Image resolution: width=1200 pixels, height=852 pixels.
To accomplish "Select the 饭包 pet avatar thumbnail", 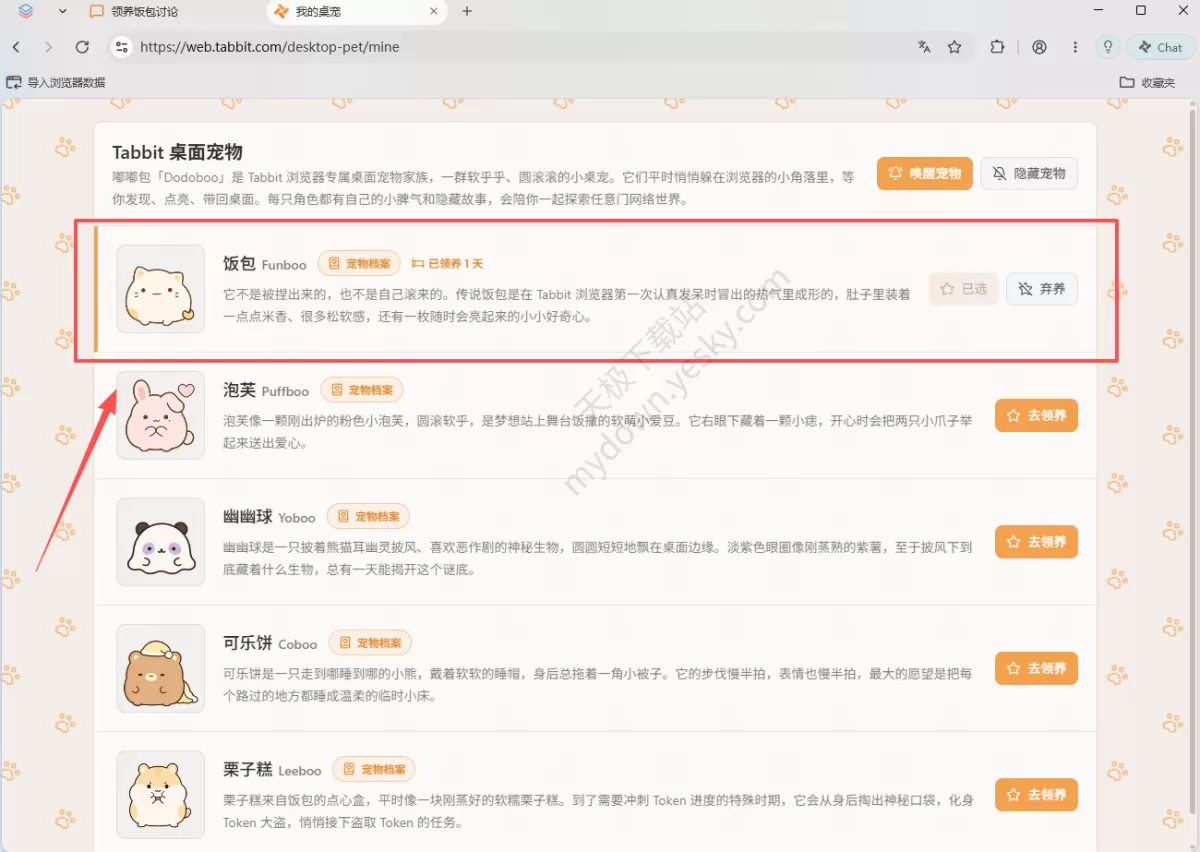I will coord(160,289).
